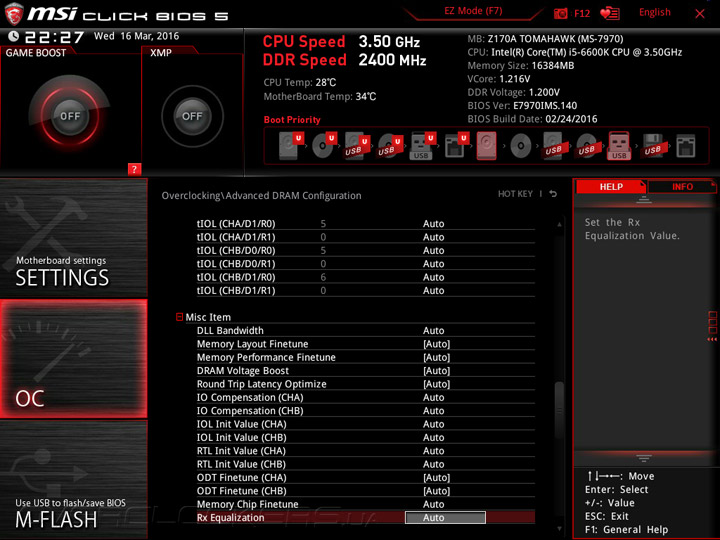Click the help panel bottom scroll handle
This screenshot has width=720, height=540.
pos(644,458)
